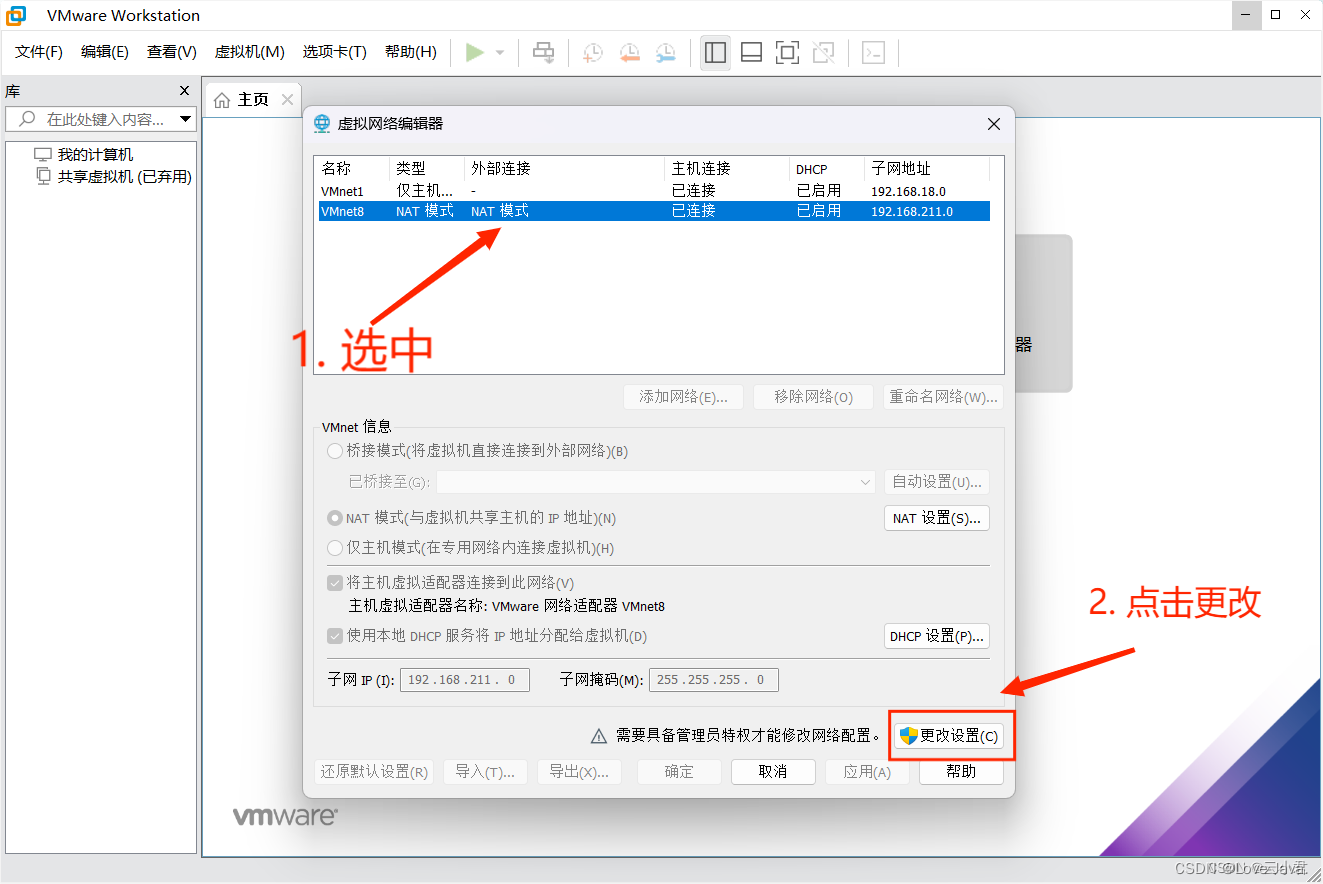The width and height of the screenshot is (1323, 884).
Task: Close the 虚拟网络编辑器 dialog
Action: [994, 124]
